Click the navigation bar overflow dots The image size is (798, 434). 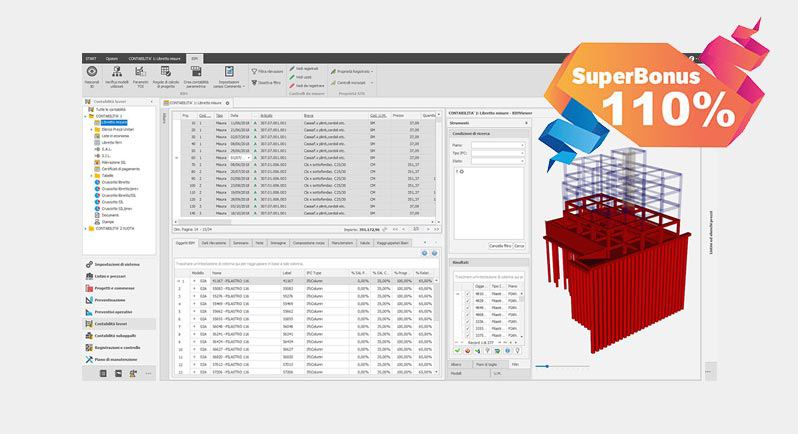149,373
